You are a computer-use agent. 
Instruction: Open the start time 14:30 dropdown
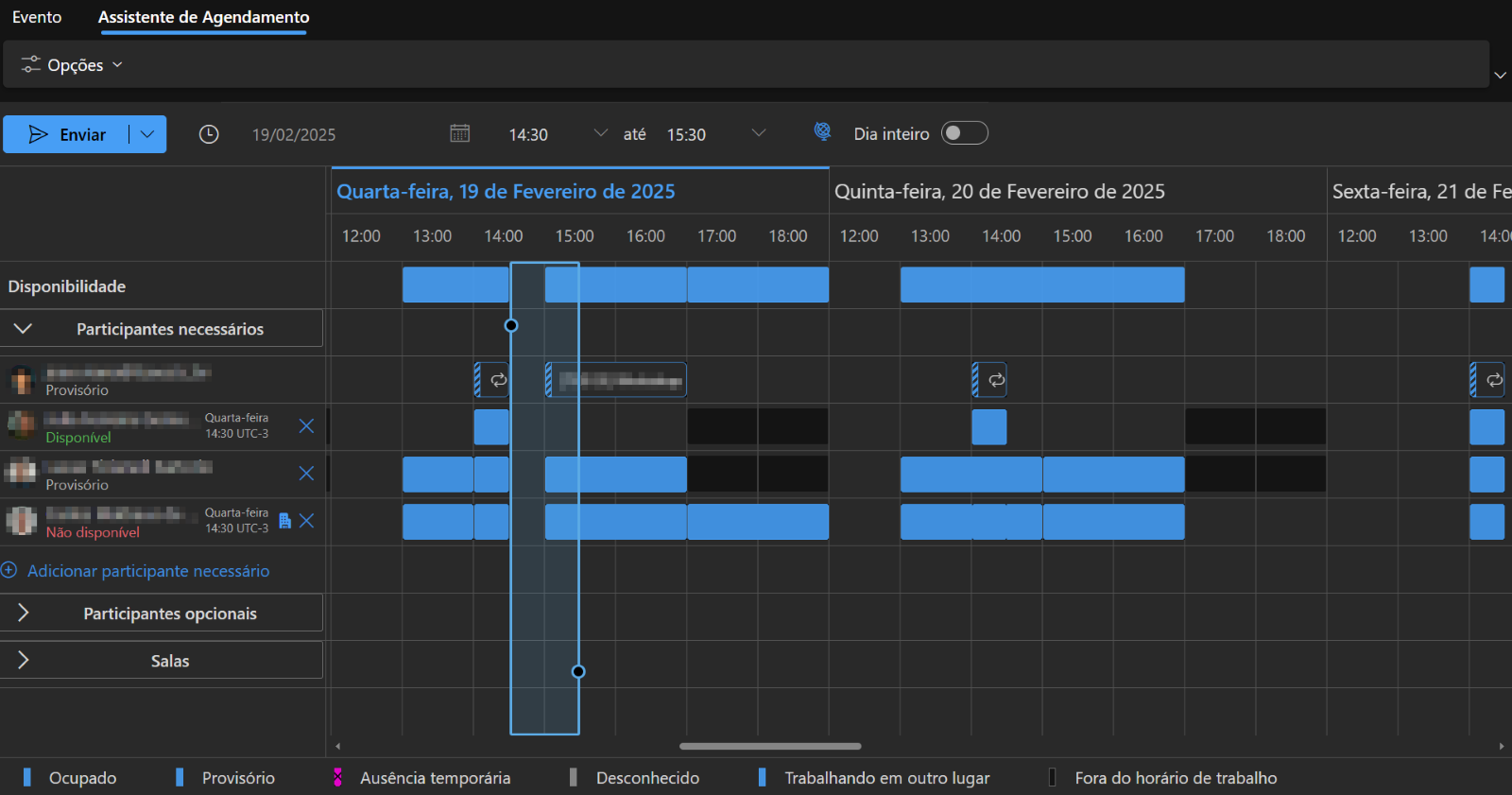click(600, 133)
